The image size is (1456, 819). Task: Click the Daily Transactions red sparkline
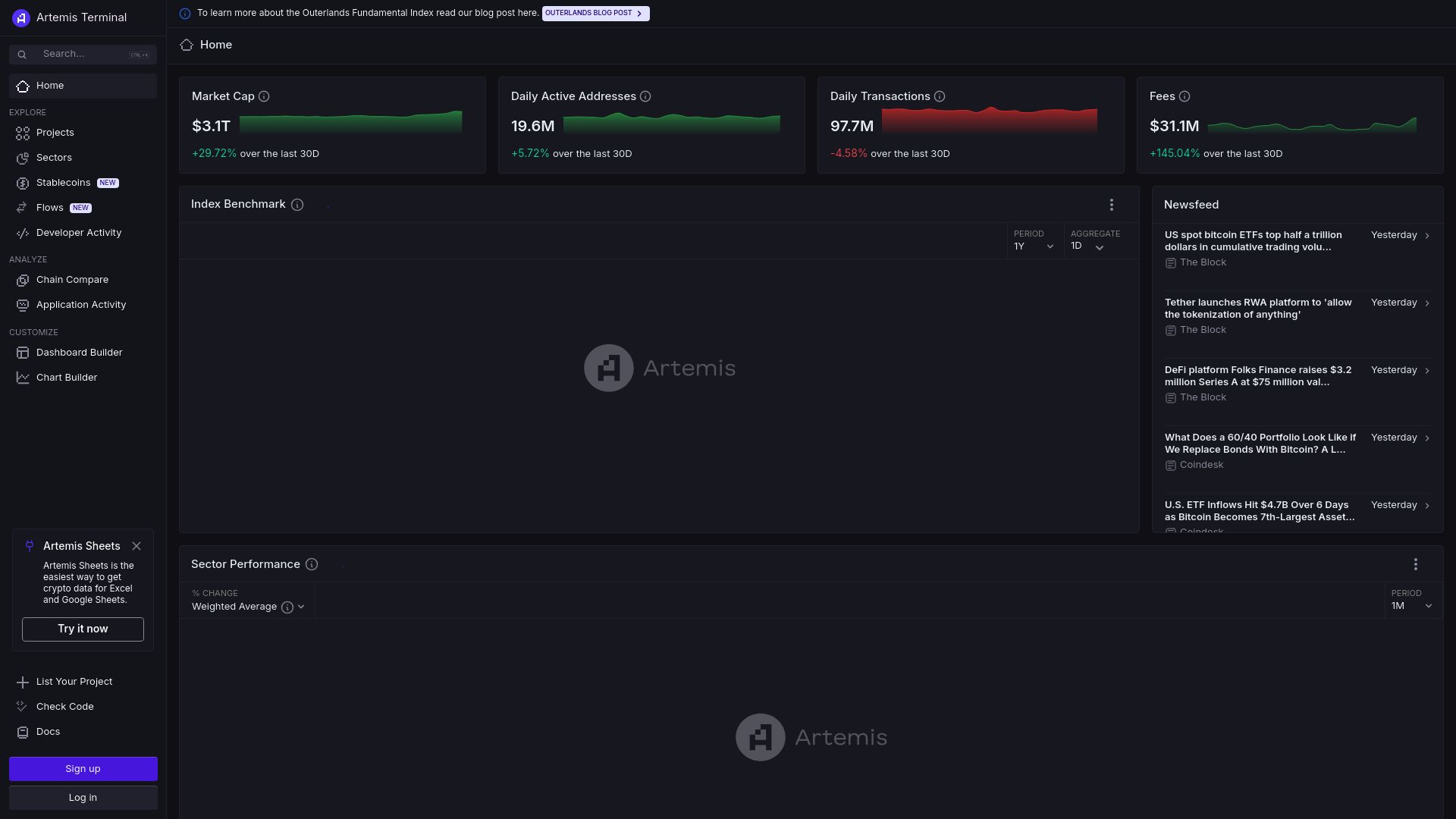pos(989,121)
